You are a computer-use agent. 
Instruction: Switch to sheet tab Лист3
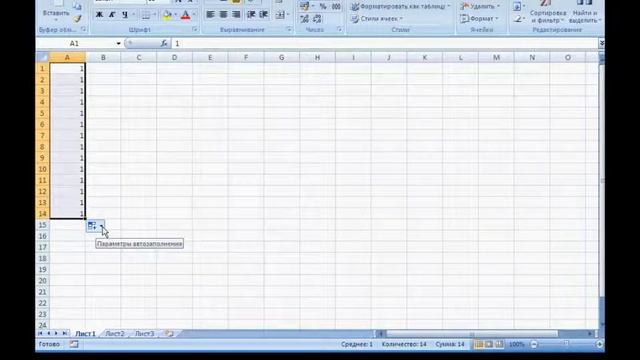[x=144, y=334]
